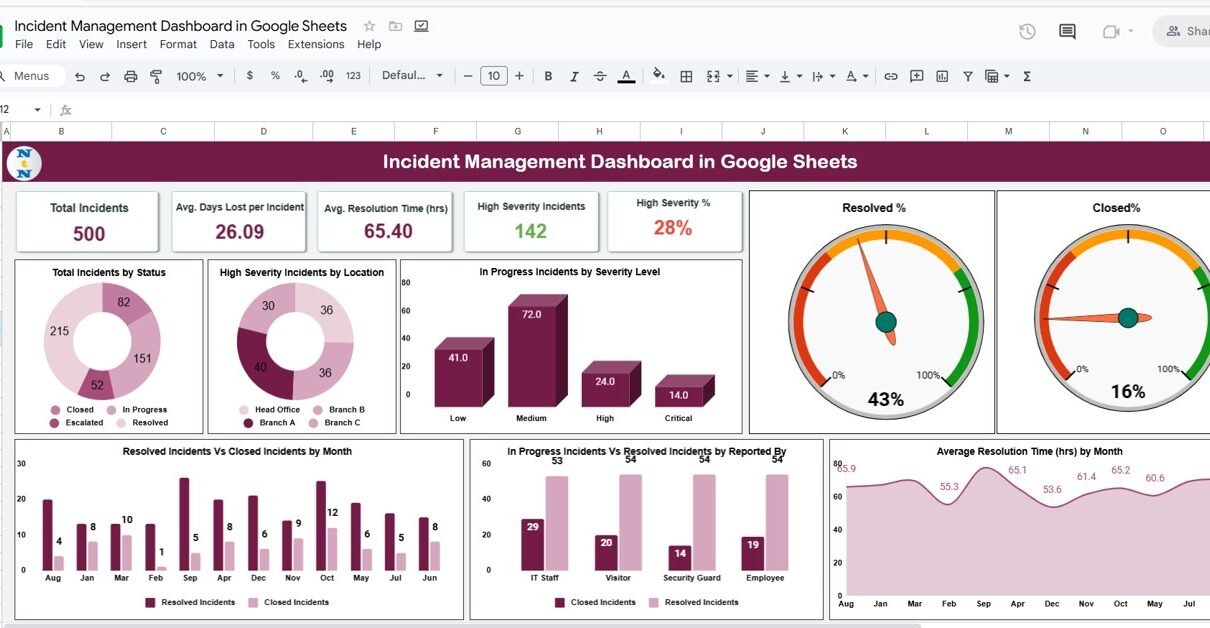1210x628 pixels.
Task: Open the zoom 100% dropdown
Action: [x=199, y=76]
